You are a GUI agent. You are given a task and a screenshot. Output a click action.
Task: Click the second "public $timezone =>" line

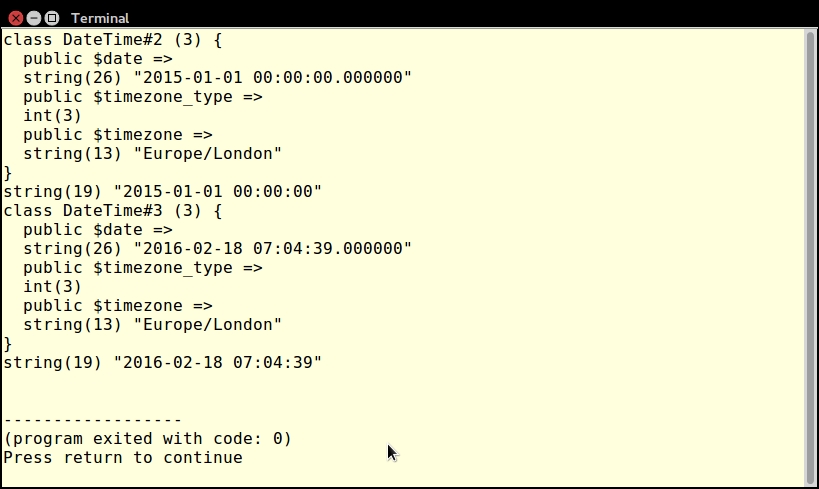click(117, 306)
